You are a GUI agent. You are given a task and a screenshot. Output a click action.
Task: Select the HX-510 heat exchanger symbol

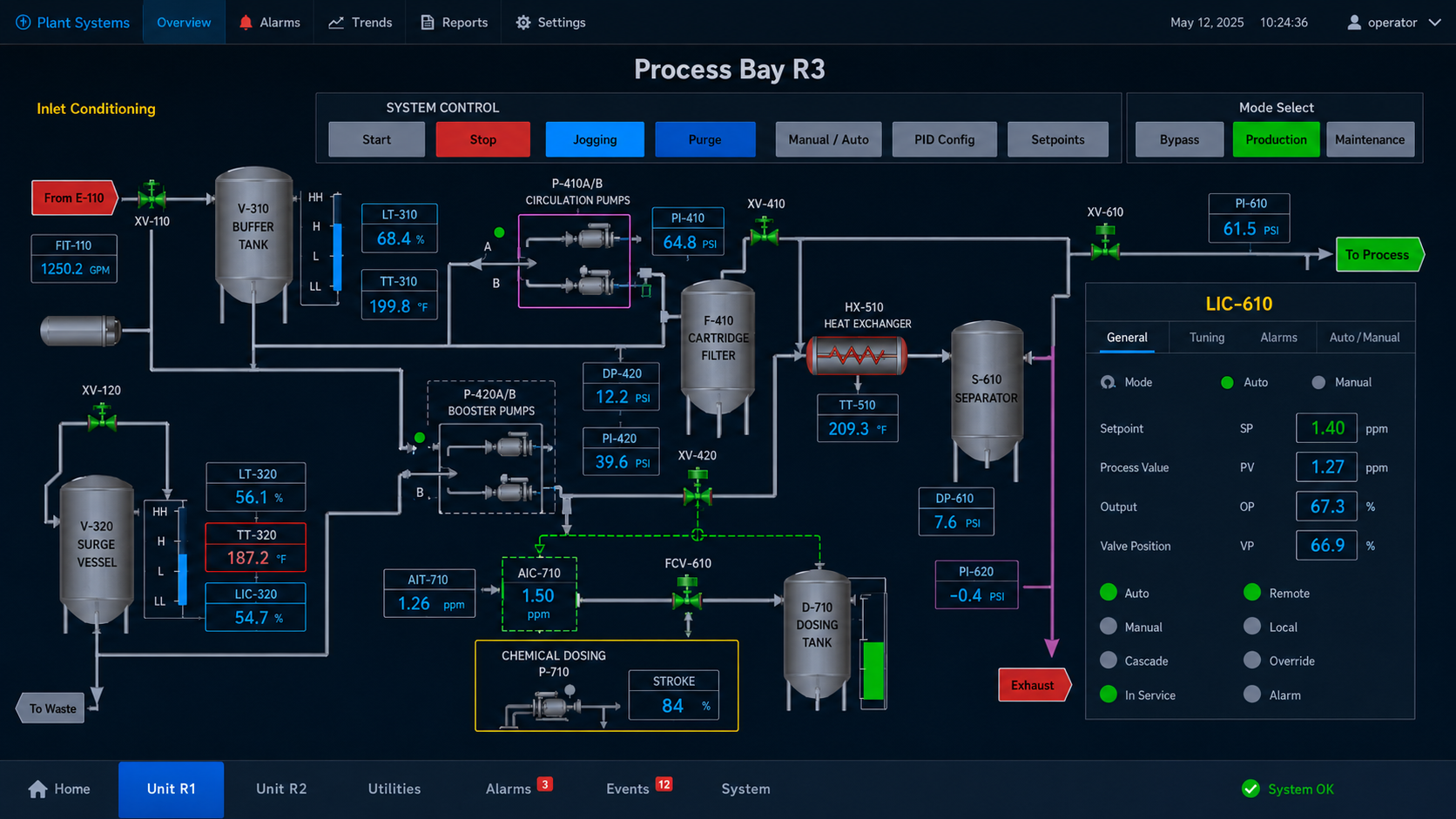(857, 355)
